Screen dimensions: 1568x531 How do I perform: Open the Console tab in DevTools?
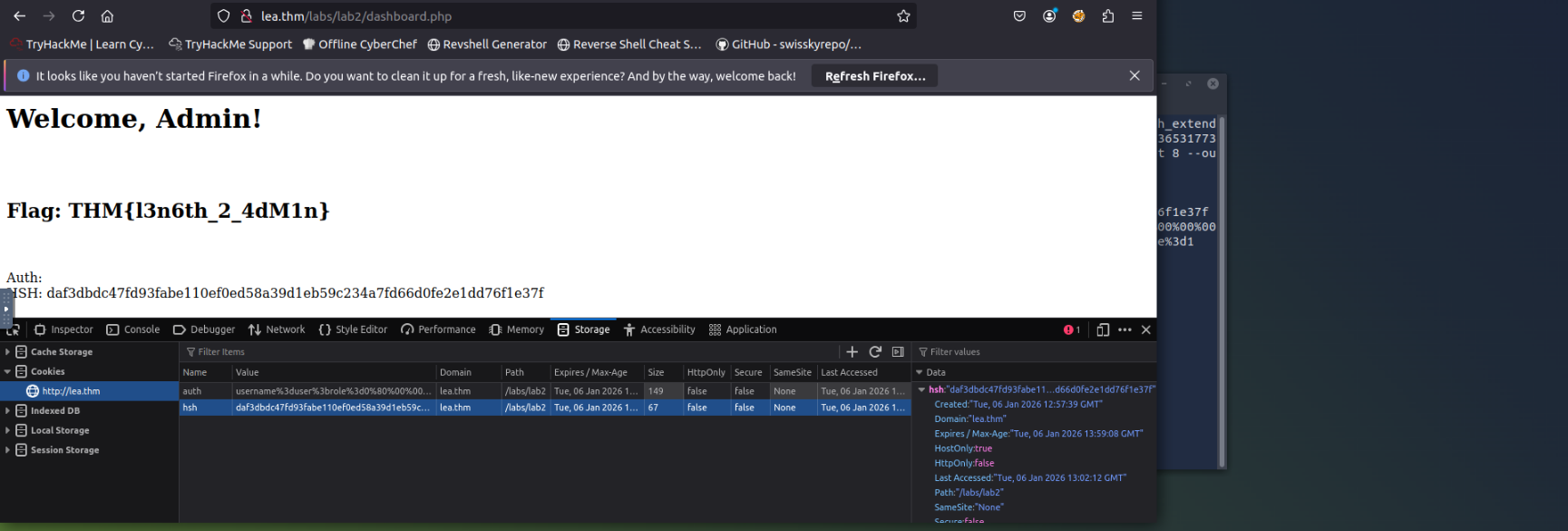pyautogui.click(x=132, y=329)
